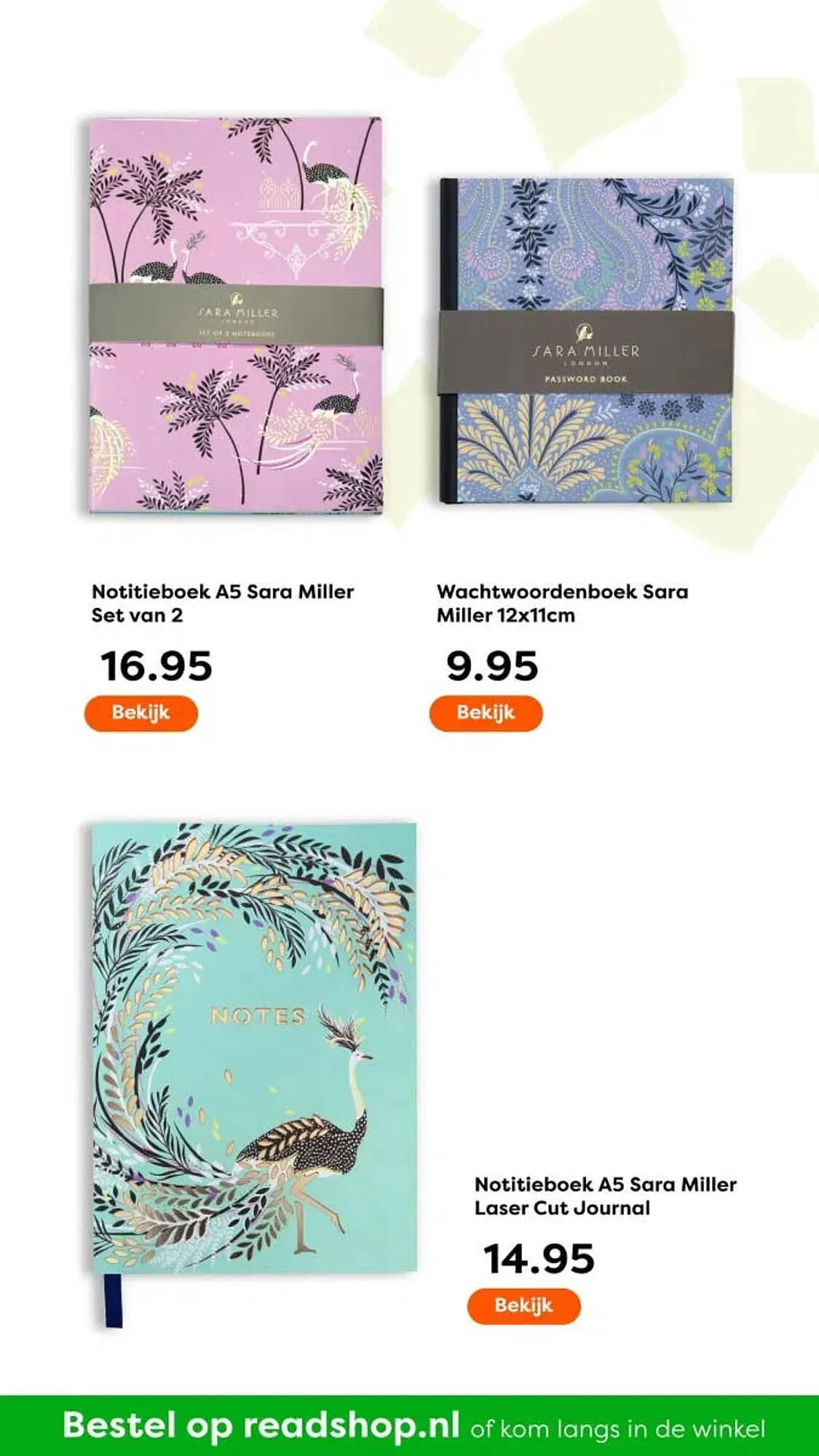Click Bekijk button for Wachtwoordenboek
Image resolution: width=819 pixels, height=1456 pixels.
[x=486, y=713]
